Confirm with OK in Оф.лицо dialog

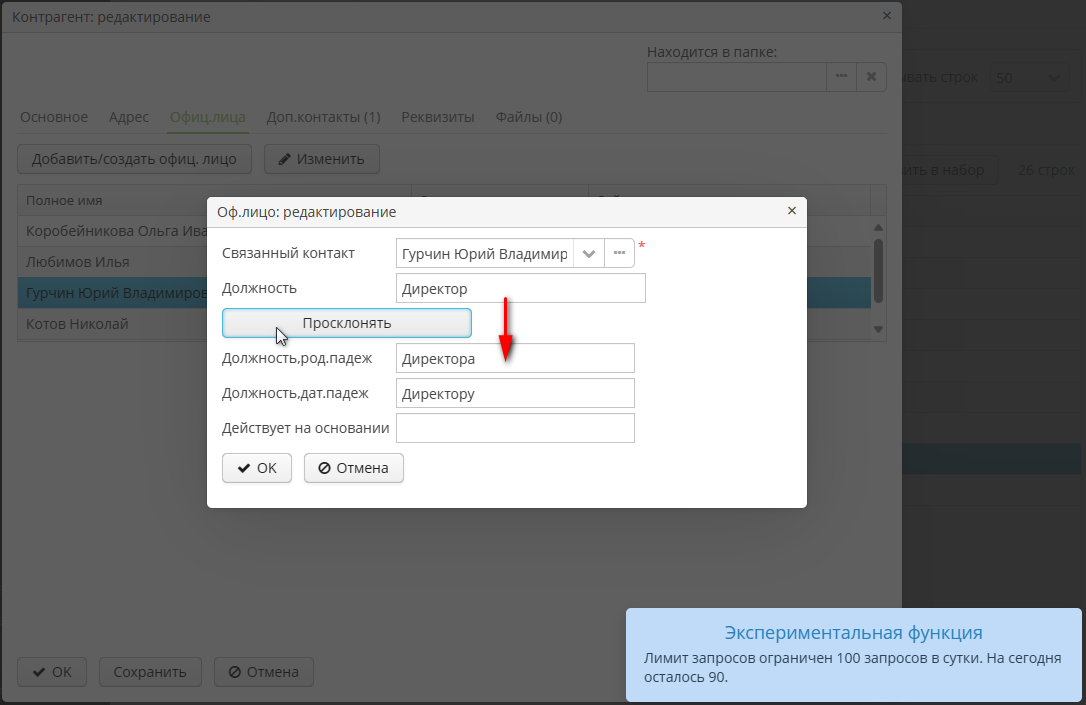coord(257,468)
